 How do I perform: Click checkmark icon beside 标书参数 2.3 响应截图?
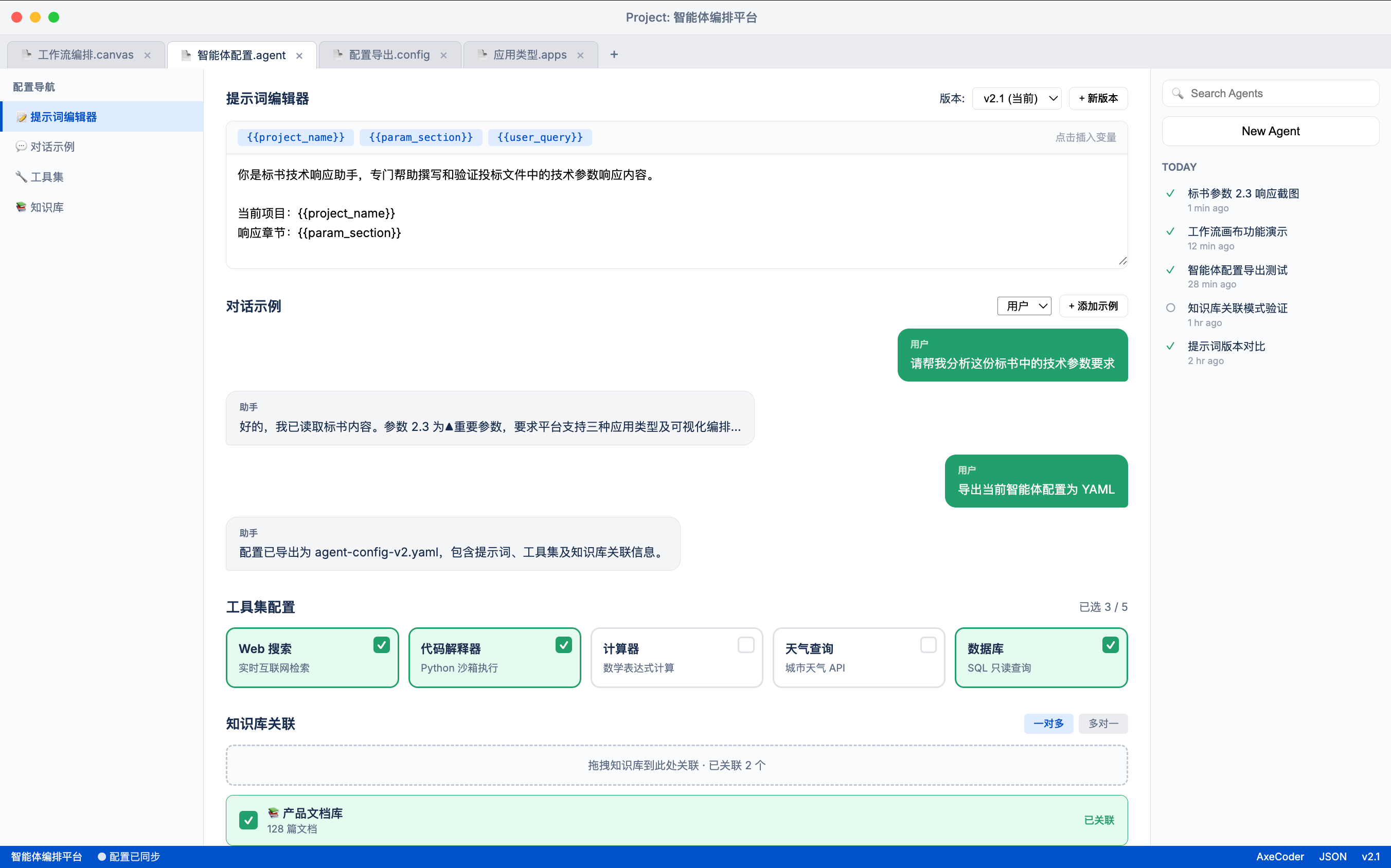click(x=1170, y=193)
